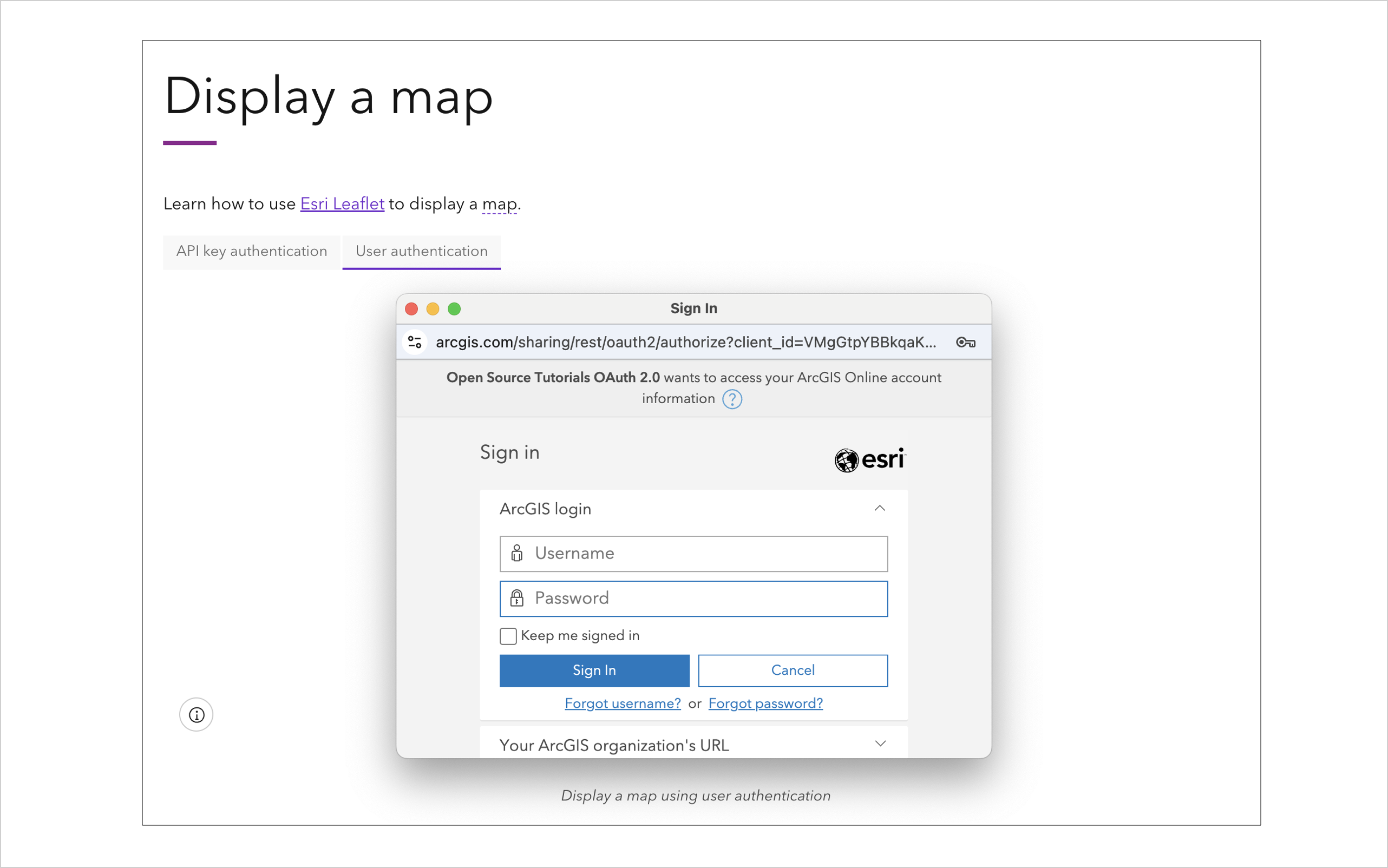Click the padlock icon in Password field
The width and height of the screenshot is (1388, 868).
pos(517,598)
